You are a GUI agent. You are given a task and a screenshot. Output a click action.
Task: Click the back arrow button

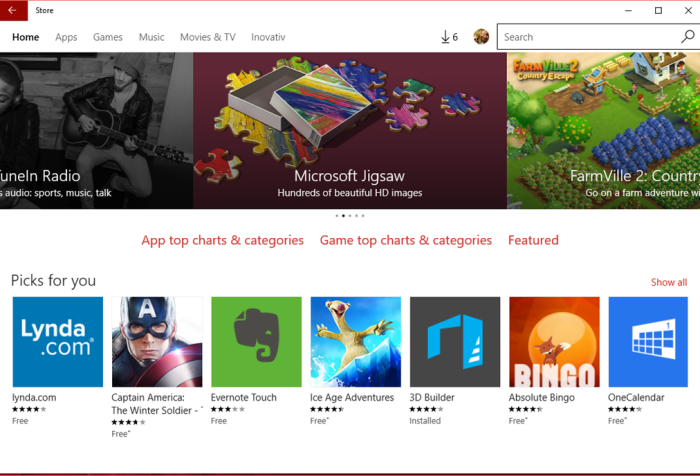tap(14, 11)
